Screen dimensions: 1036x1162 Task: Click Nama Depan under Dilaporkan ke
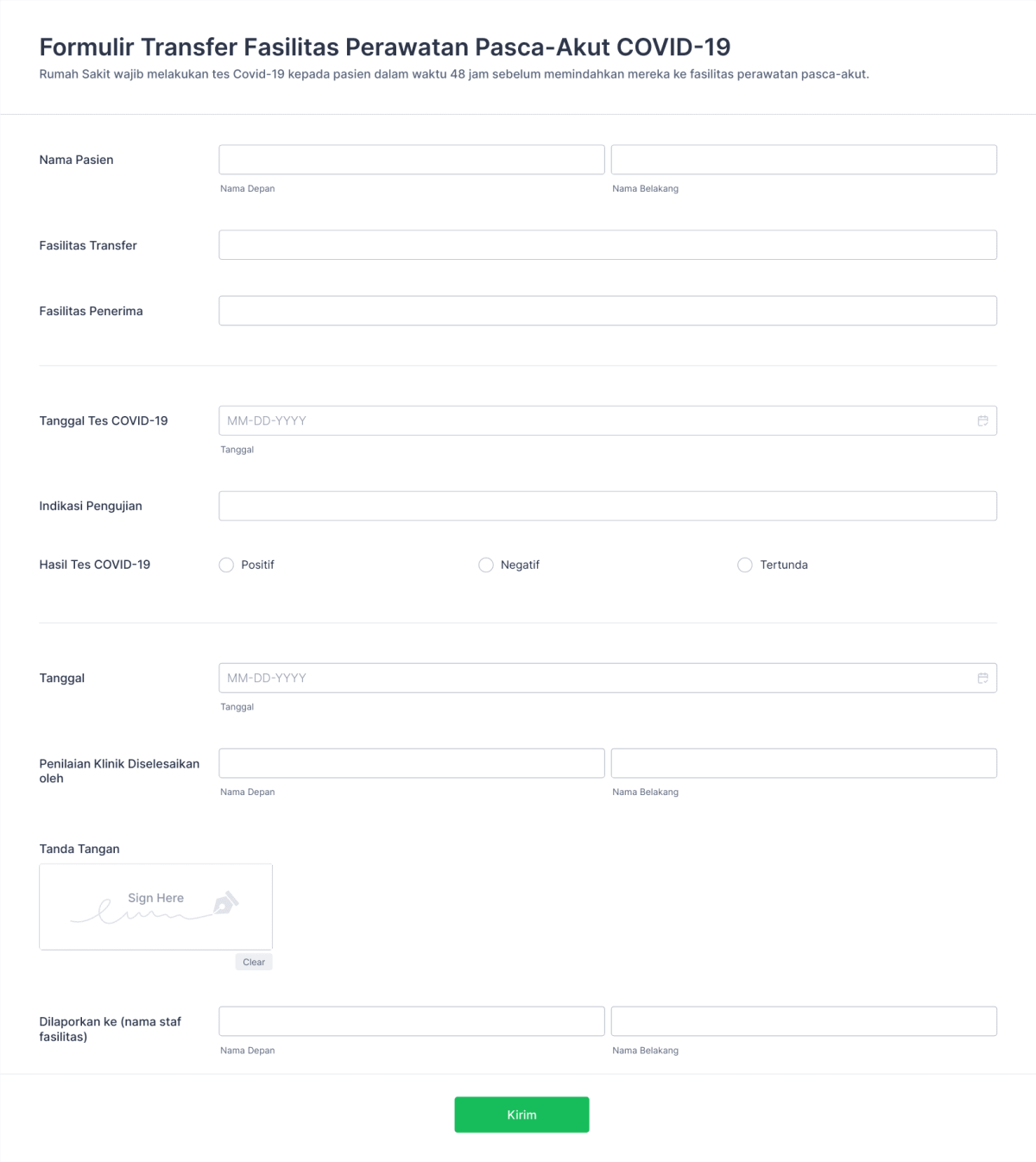412,1020
